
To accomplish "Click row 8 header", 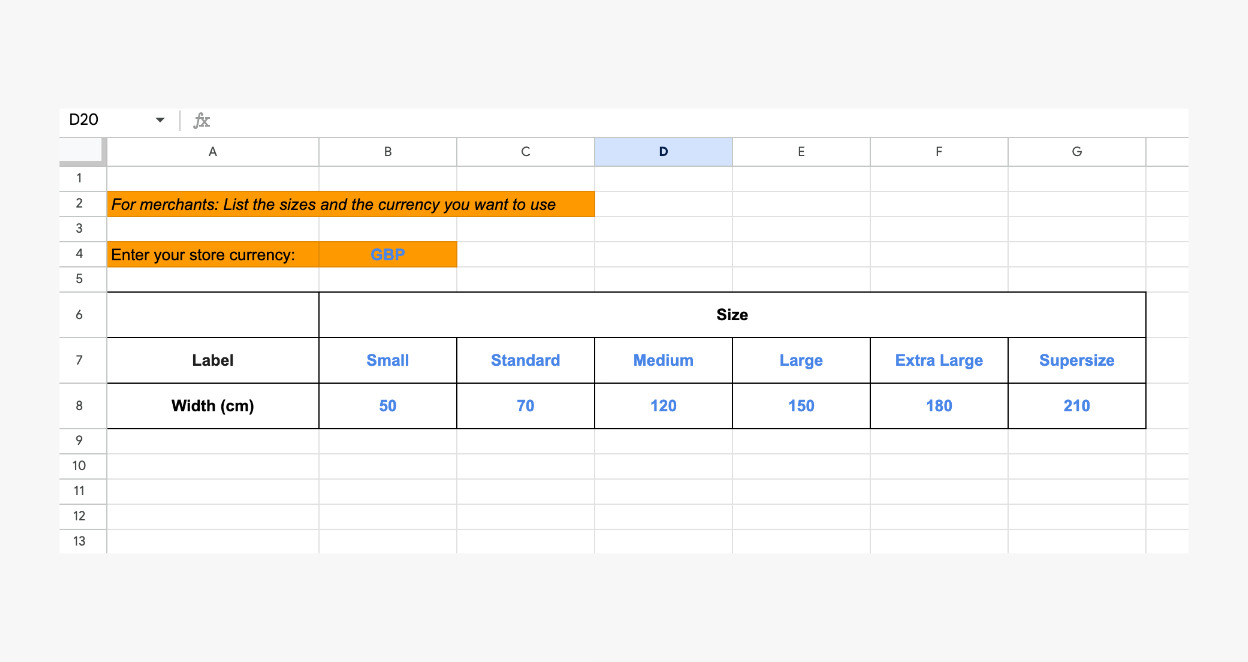I will 82,406.
